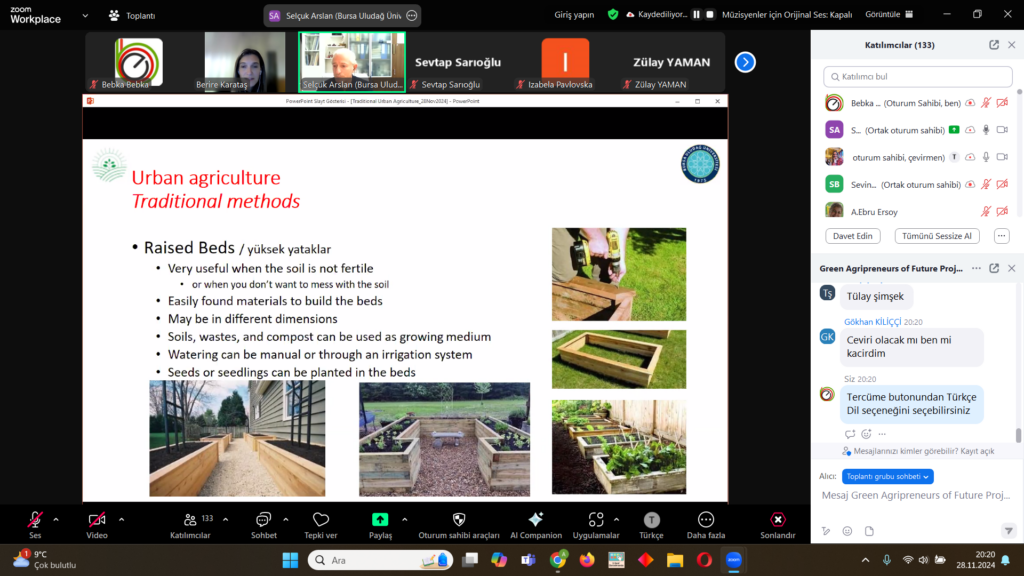Open the AI Companion tool
Image resolution: width=1024 pixels, height=576 pixels.
[x=535, y=519]
